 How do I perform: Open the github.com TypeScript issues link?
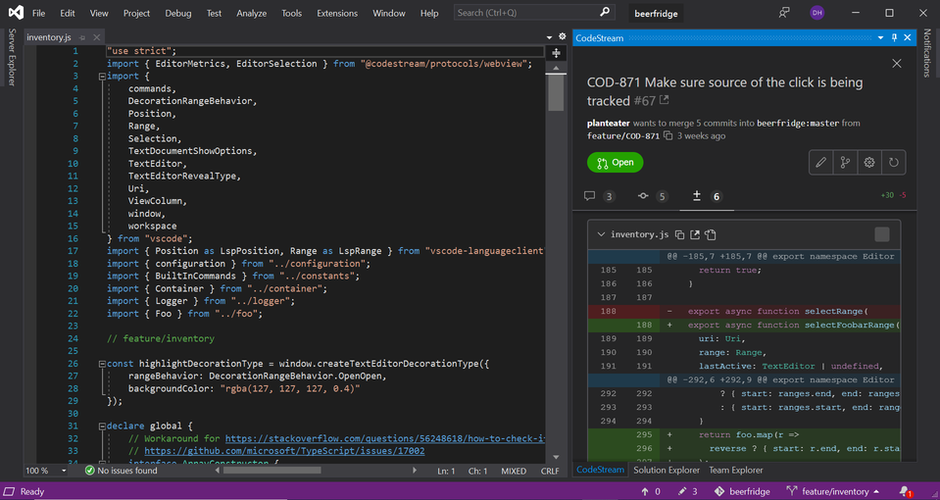[284, 451]
